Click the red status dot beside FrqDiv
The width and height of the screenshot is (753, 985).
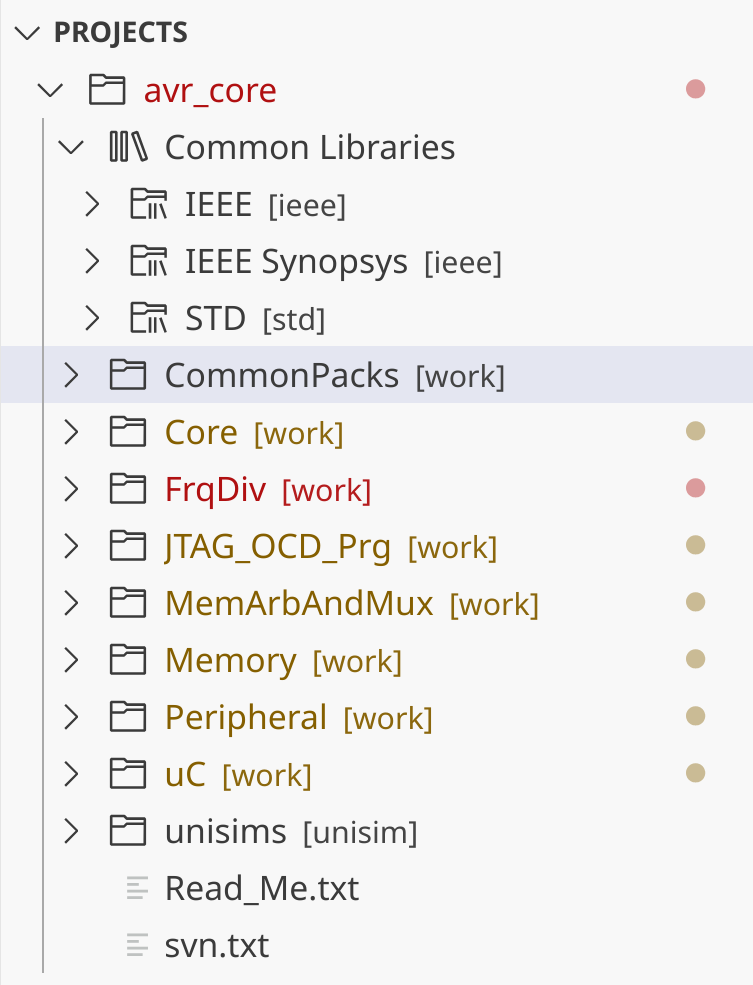[696, 488]
